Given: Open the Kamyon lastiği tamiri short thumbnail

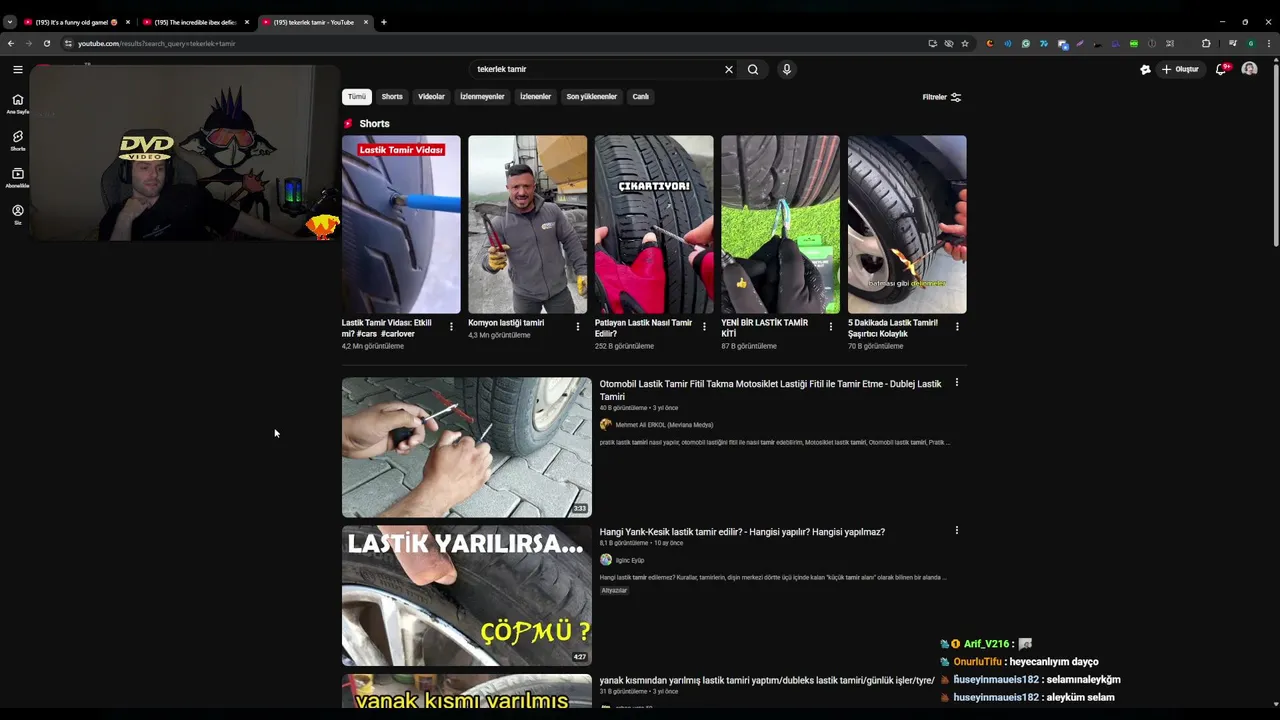Looking at the screenshot, I should coord(527,224).
